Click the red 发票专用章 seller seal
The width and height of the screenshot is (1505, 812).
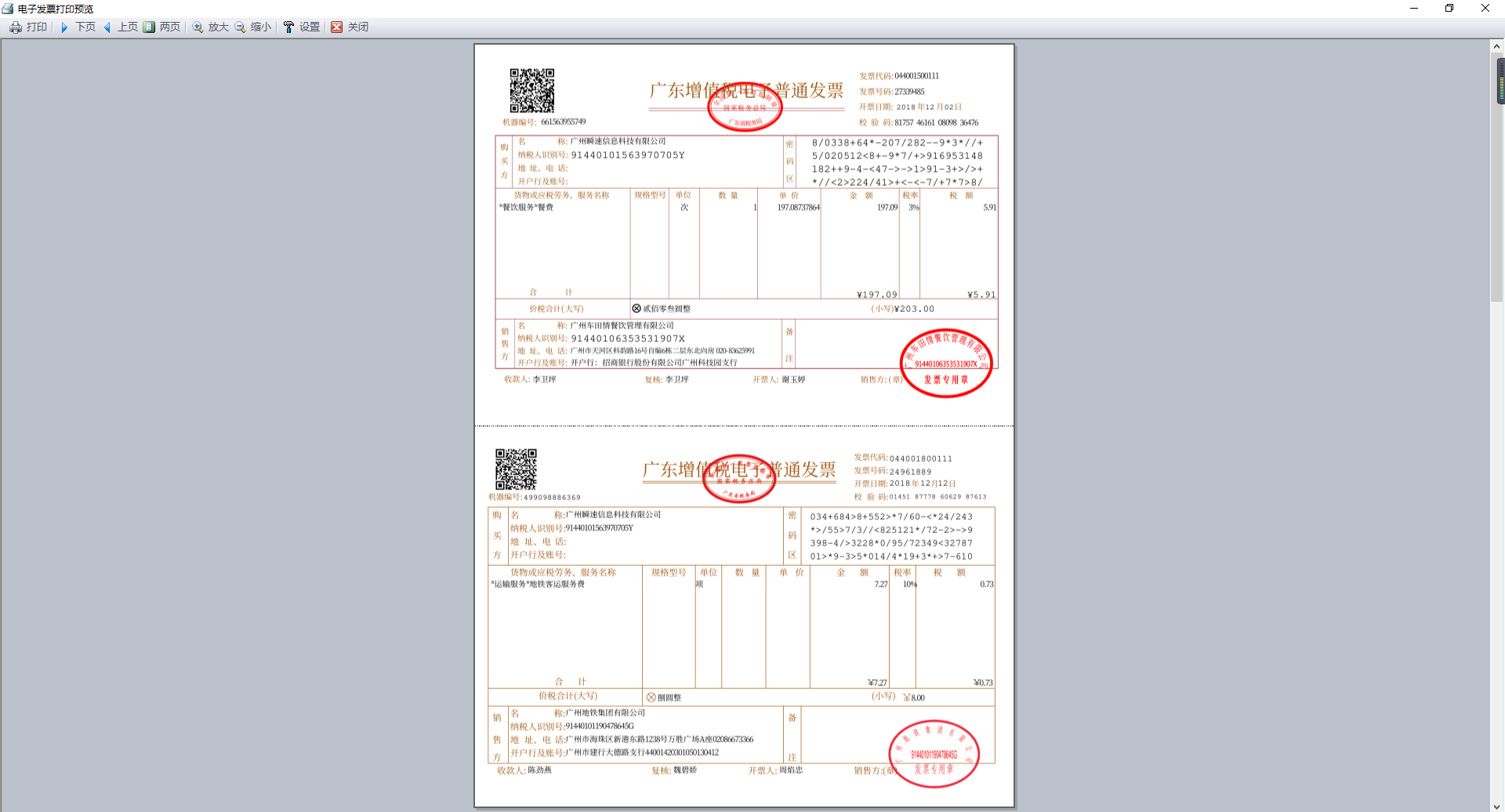click(x=945, y=363)
